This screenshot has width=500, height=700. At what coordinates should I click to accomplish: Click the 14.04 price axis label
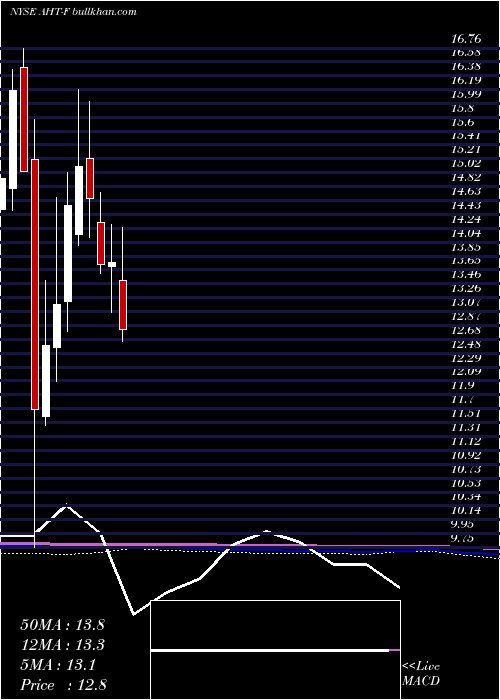pyautogui.click(x=466, y=233)
